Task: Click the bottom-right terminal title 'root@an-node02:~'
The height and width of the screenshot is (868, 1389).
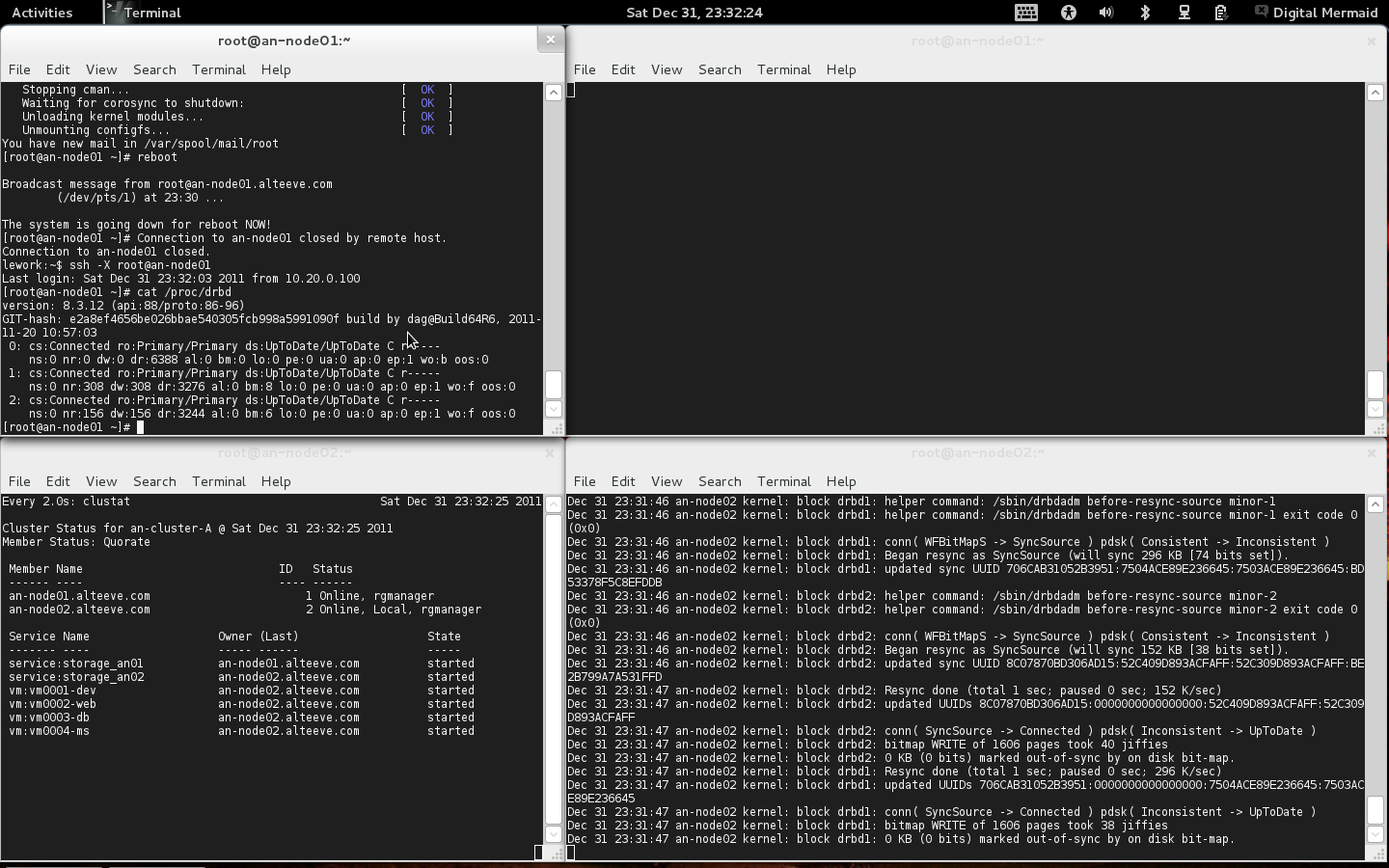Action: coord(977,452)
